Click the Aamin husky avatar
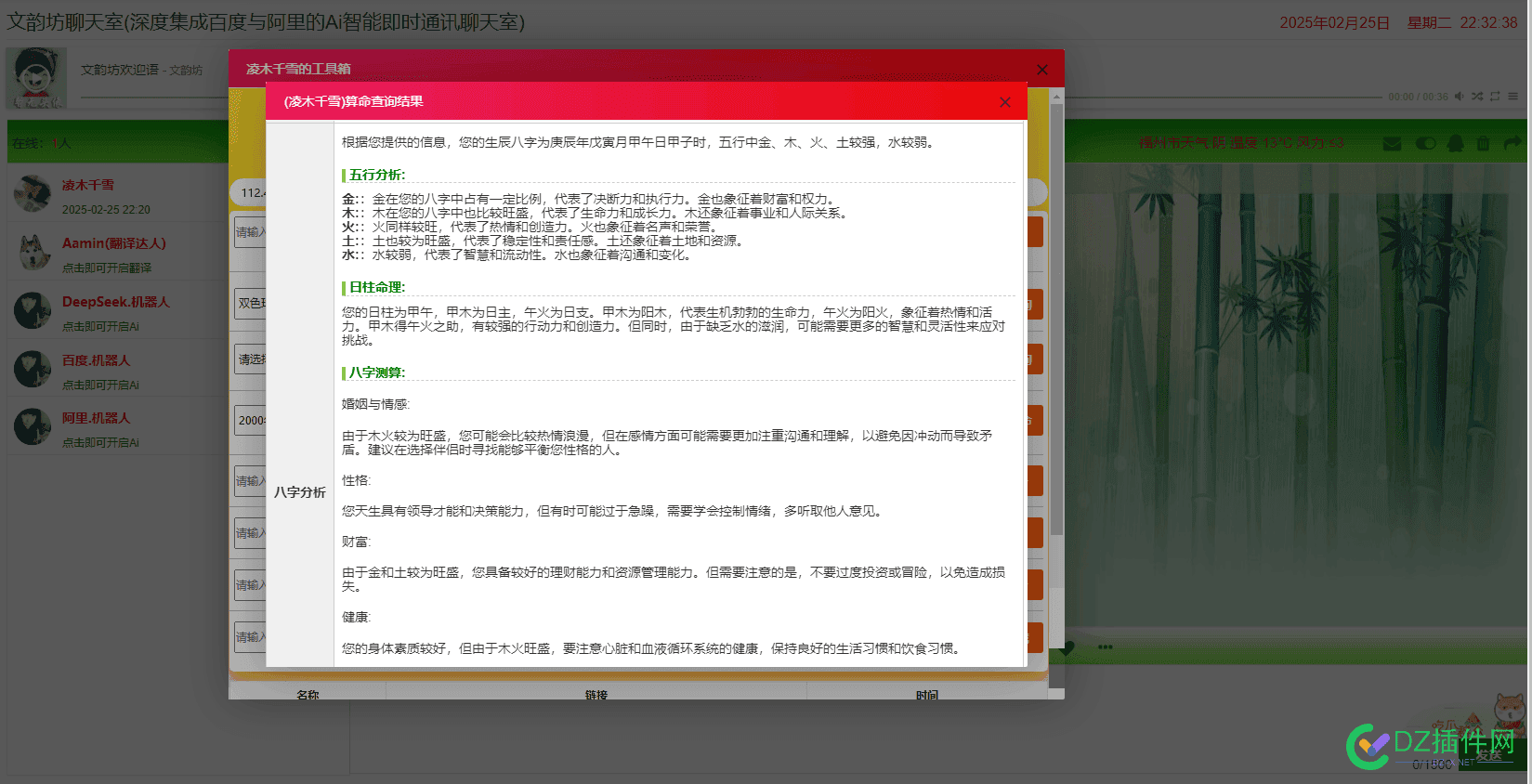The image size is (1532, 784). [33, 252]
